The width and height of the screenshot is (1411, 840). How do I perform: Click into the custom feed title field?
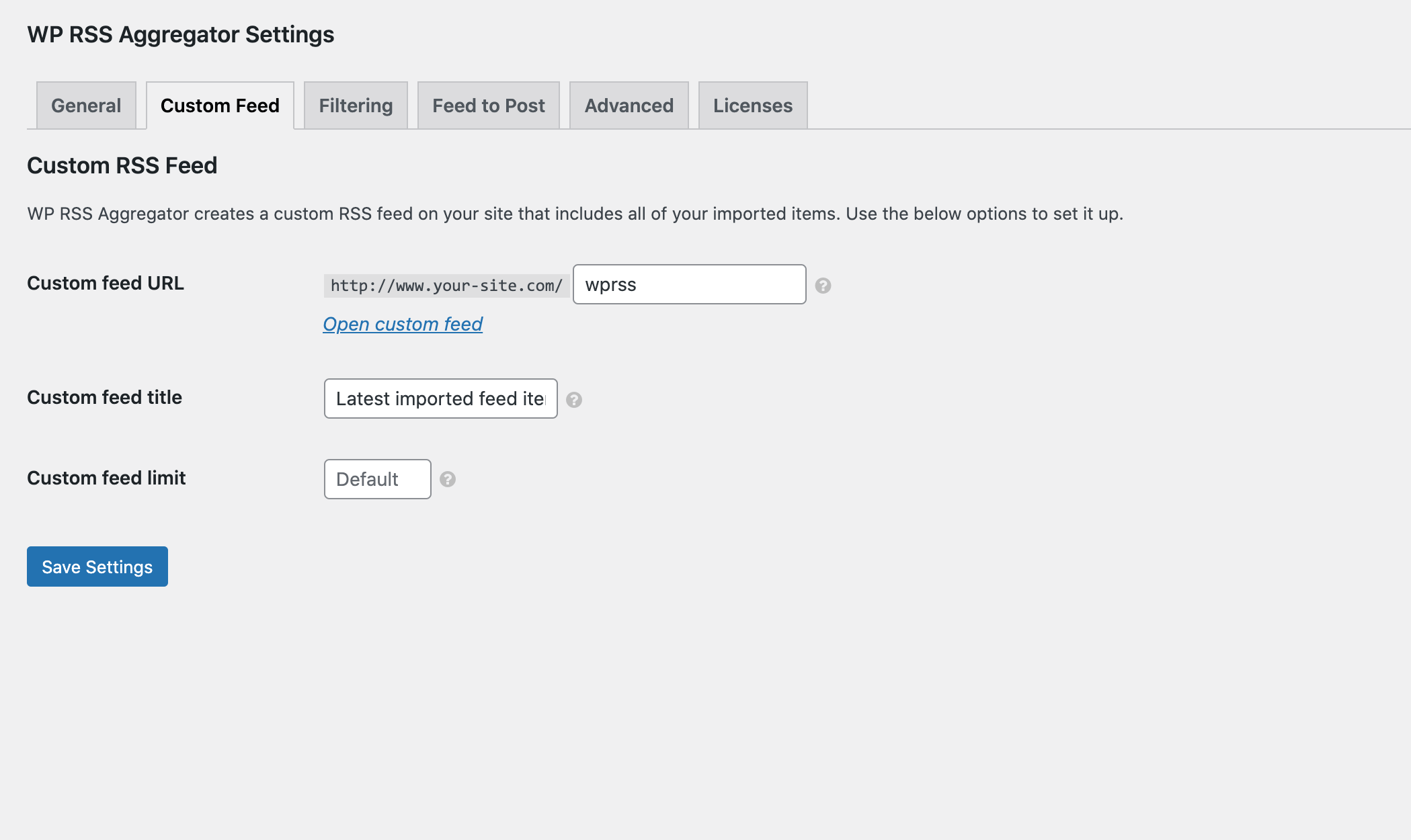coord(440,398)
